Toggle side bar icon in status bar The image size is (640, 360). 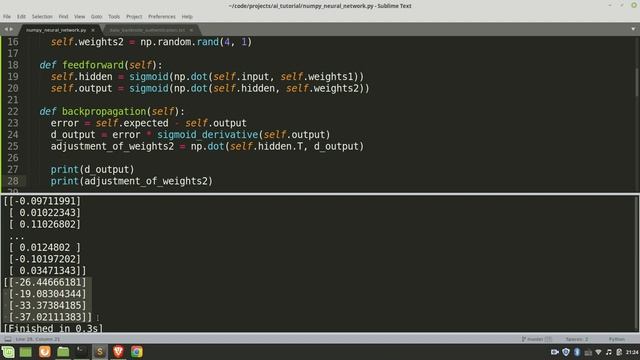[8, 339]
